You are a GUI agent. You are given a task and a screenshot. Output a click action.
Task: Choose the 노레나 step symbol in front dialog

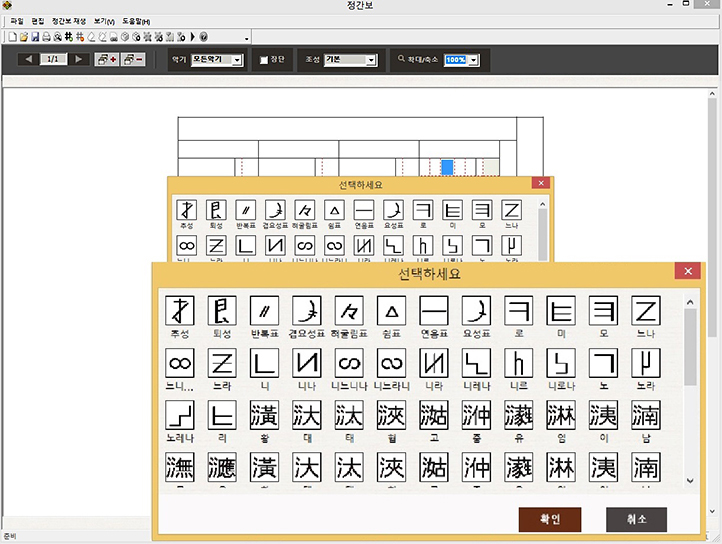(180, 415)
